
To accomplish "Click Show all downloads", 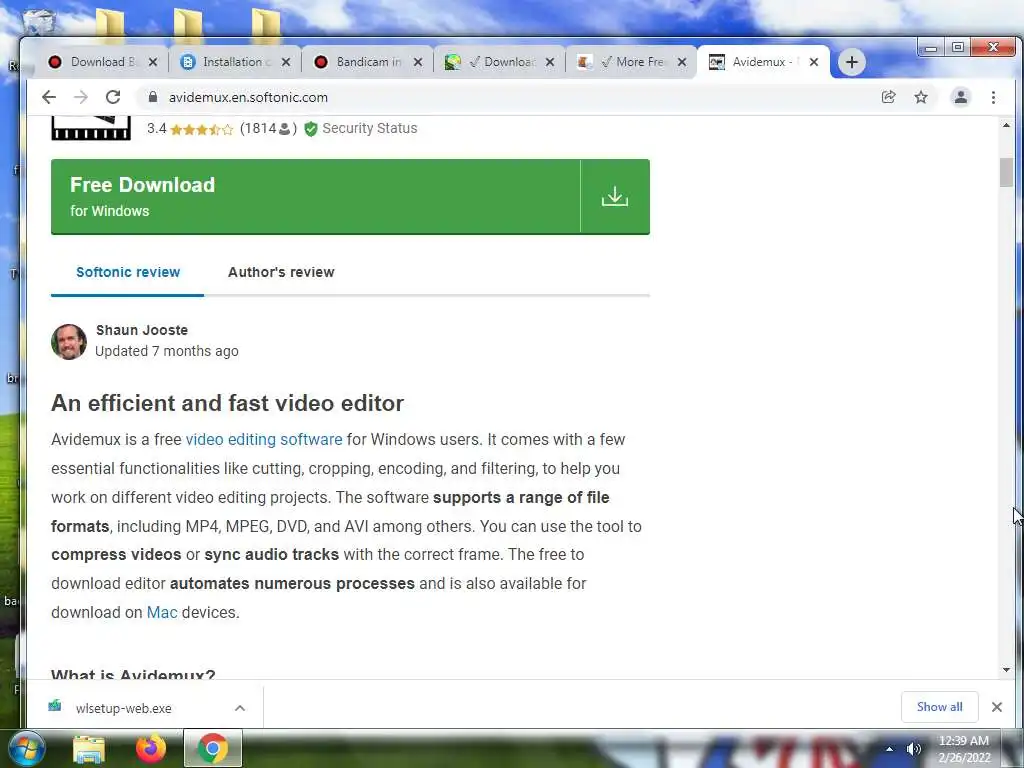I will (x=939, y=707).
